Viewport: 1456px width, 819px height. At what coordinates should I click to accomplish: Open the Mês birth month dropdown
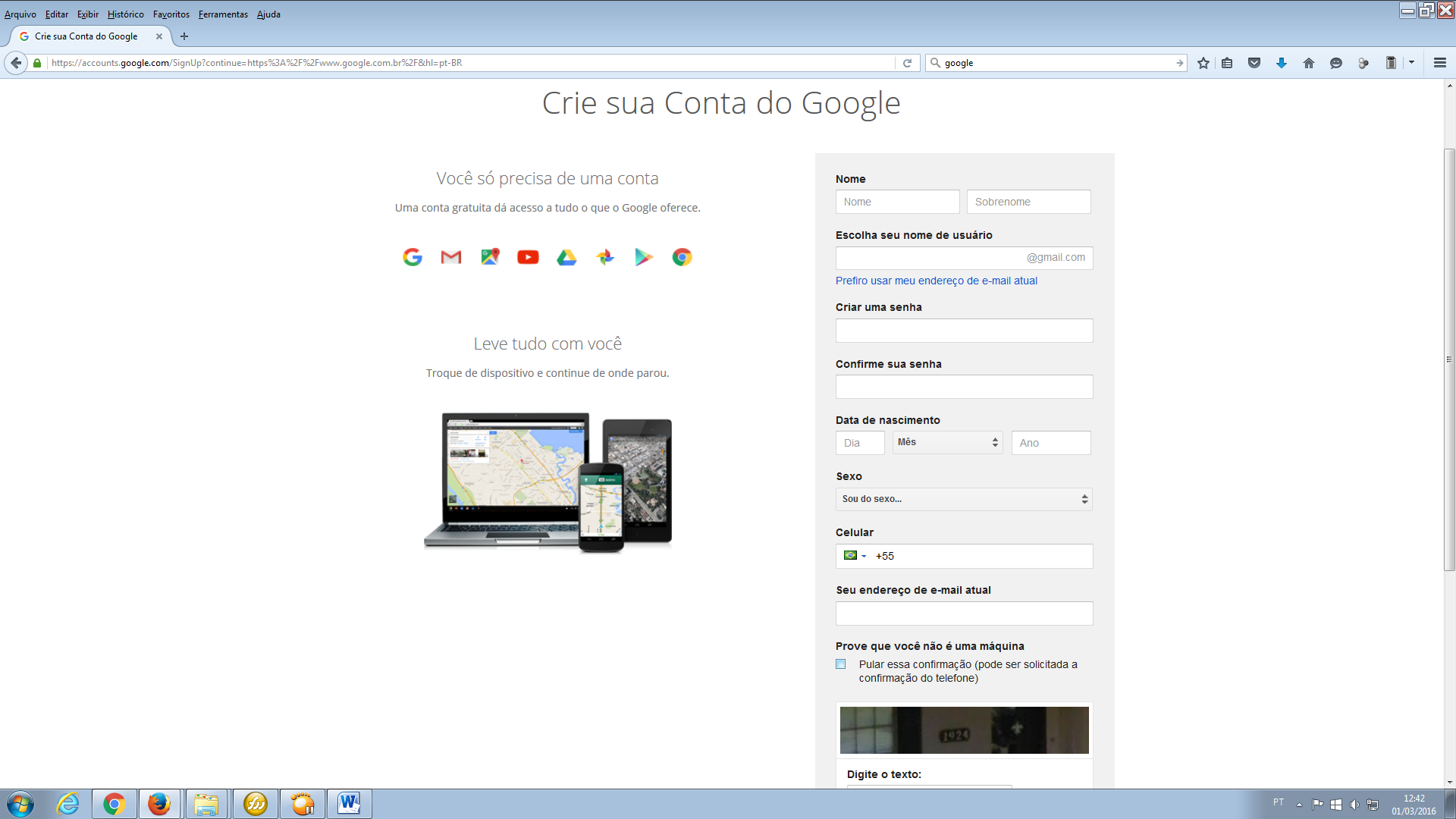coord(948,442)
